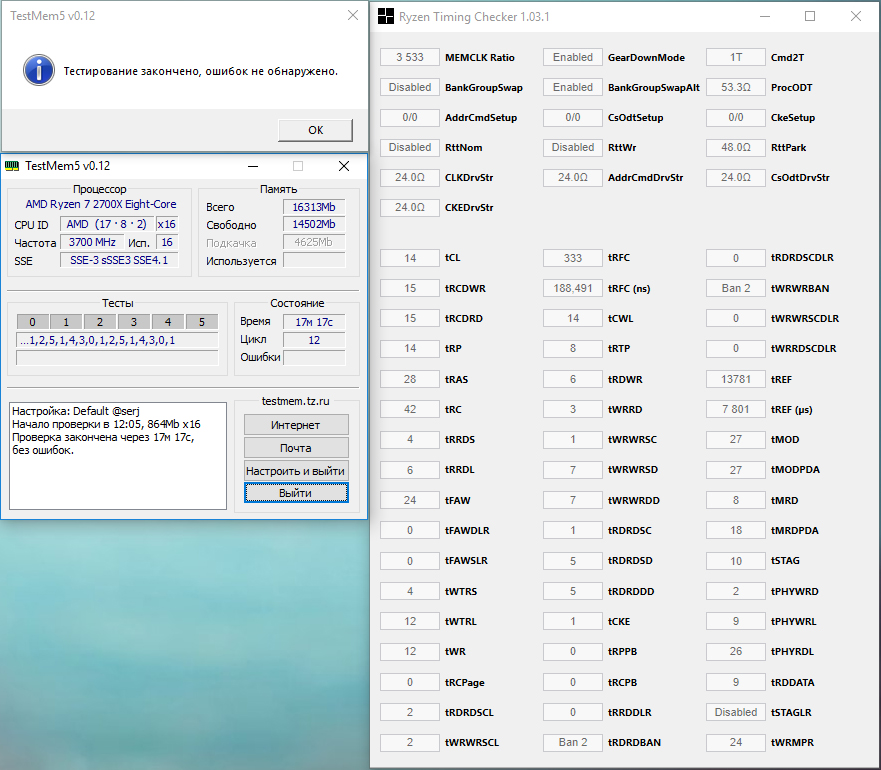Click the tRFC (ns) value 188,491
Image resolution: width=881 pixels, height=770 pixels.
573,288
